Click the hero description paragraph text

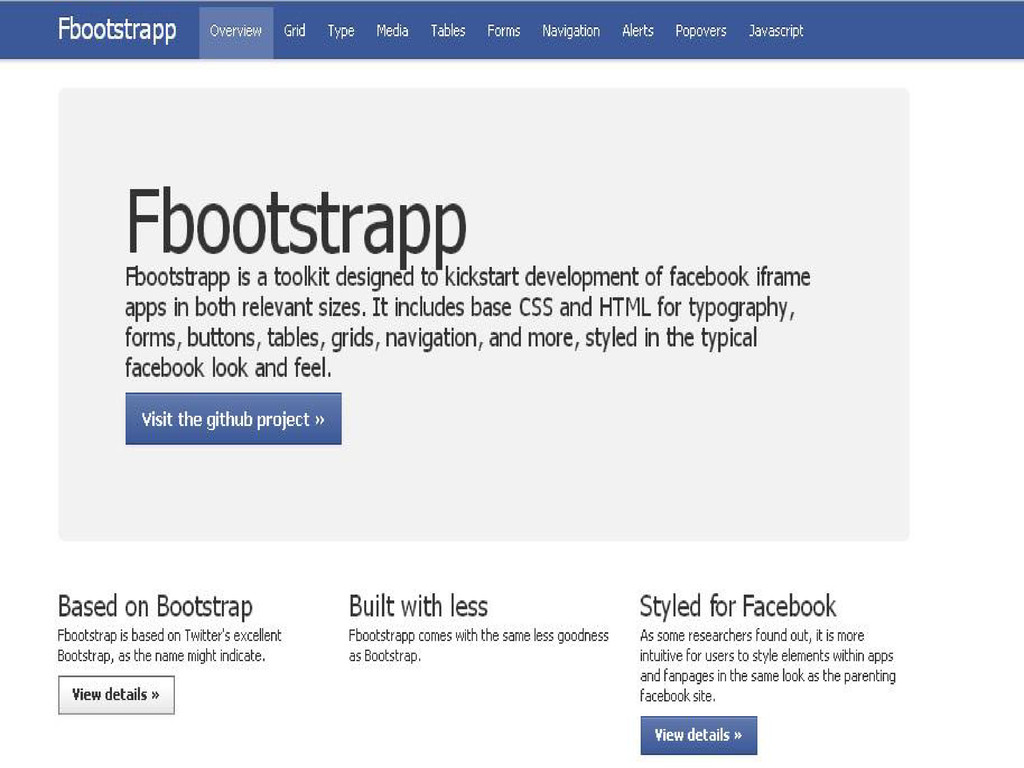pyautogui.click(x=468, y=323)
